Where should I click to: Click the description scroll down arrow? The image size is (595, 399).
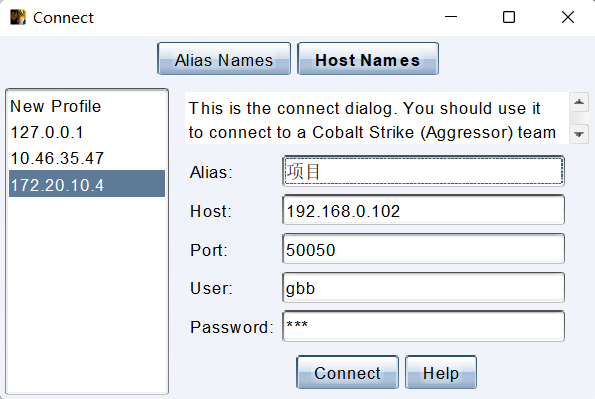point(579,134)
